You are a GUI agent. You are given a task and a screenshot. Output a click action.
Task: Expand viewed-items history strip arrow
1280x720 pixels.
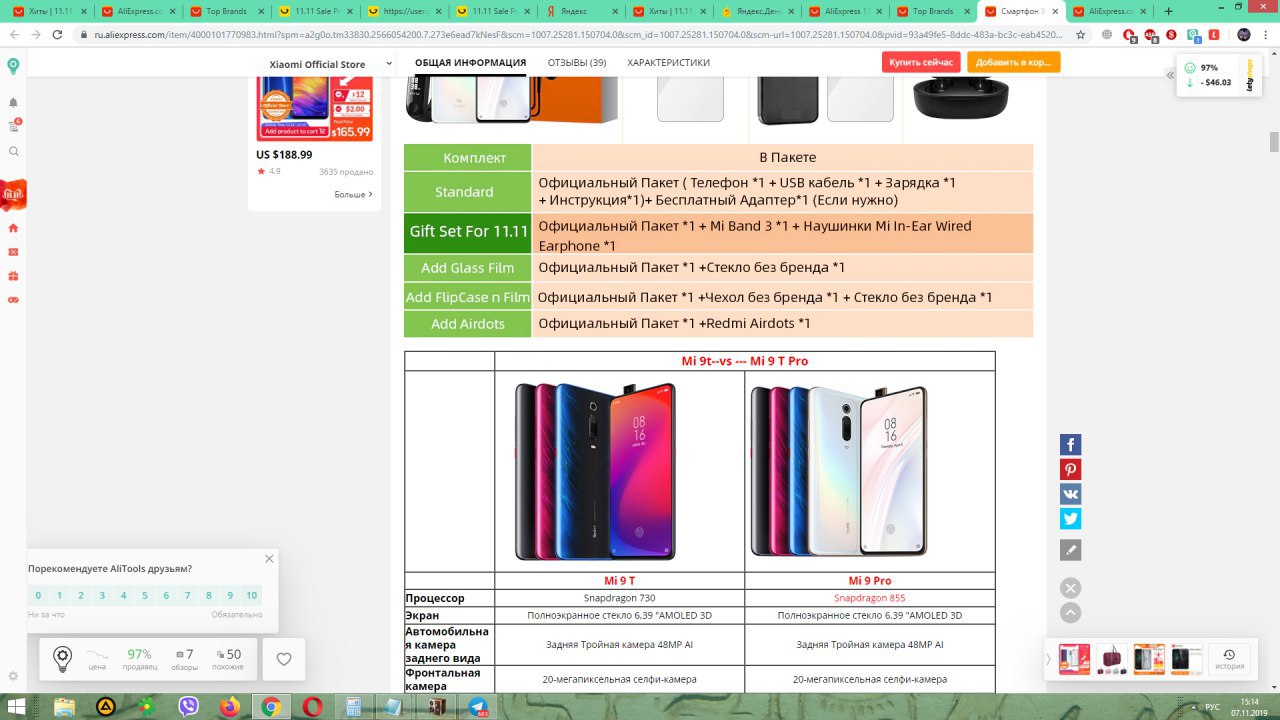pyautogui.click(x=1049, y=660)
